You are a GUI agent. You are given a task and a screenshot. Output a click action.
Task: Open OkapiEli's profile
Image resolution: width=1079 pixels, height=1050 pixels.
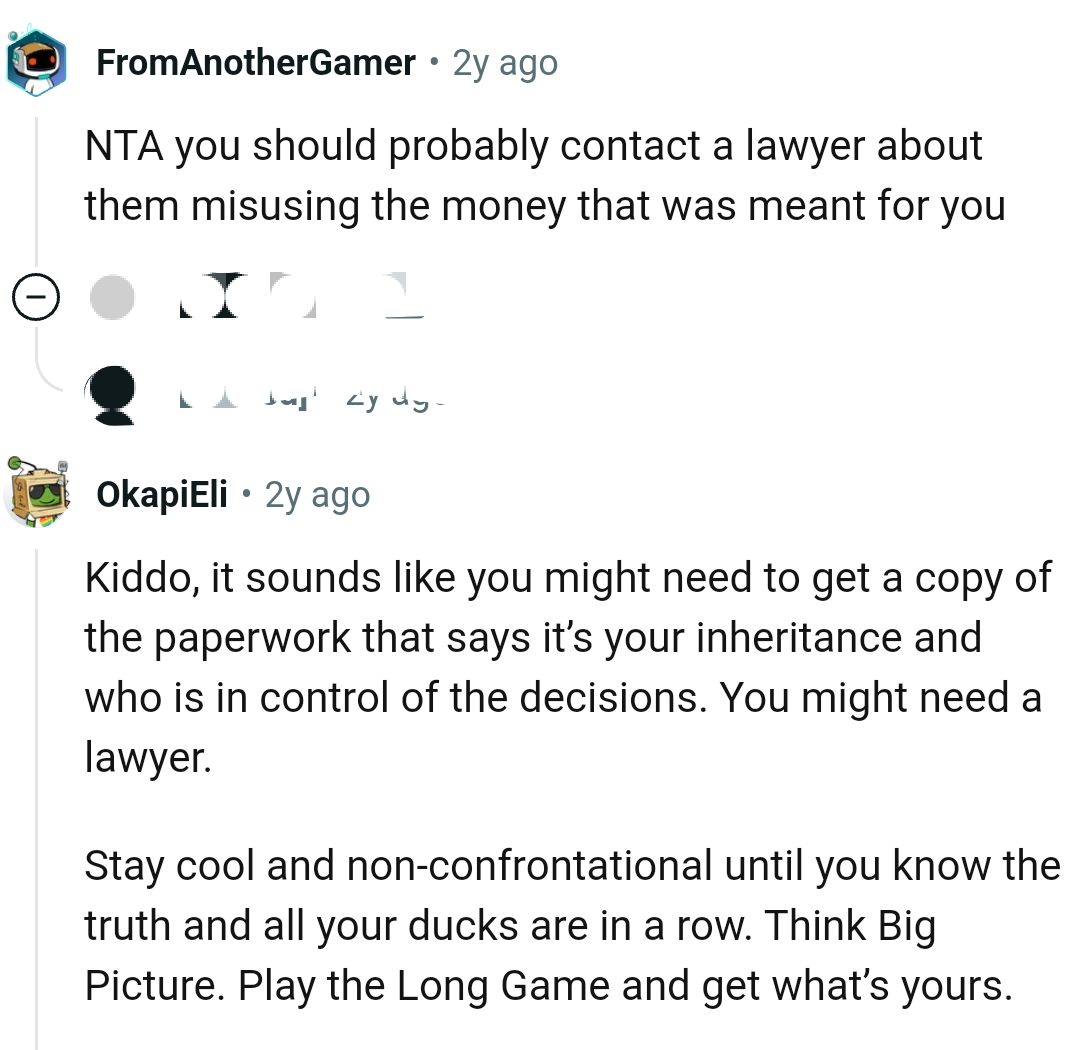point(159,493)
